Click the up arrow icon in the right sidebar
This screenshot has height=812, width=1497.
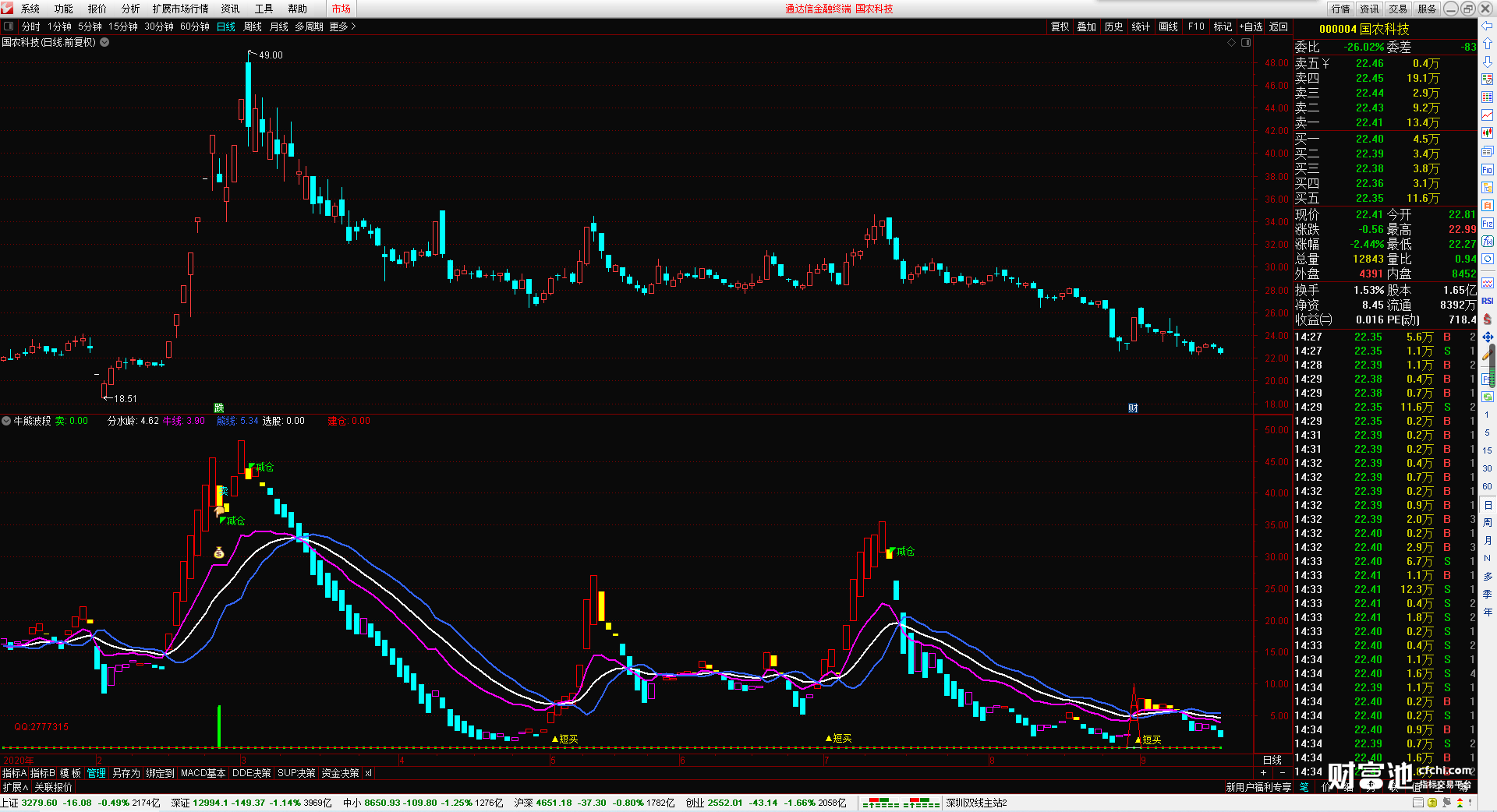pos(1487,44)
